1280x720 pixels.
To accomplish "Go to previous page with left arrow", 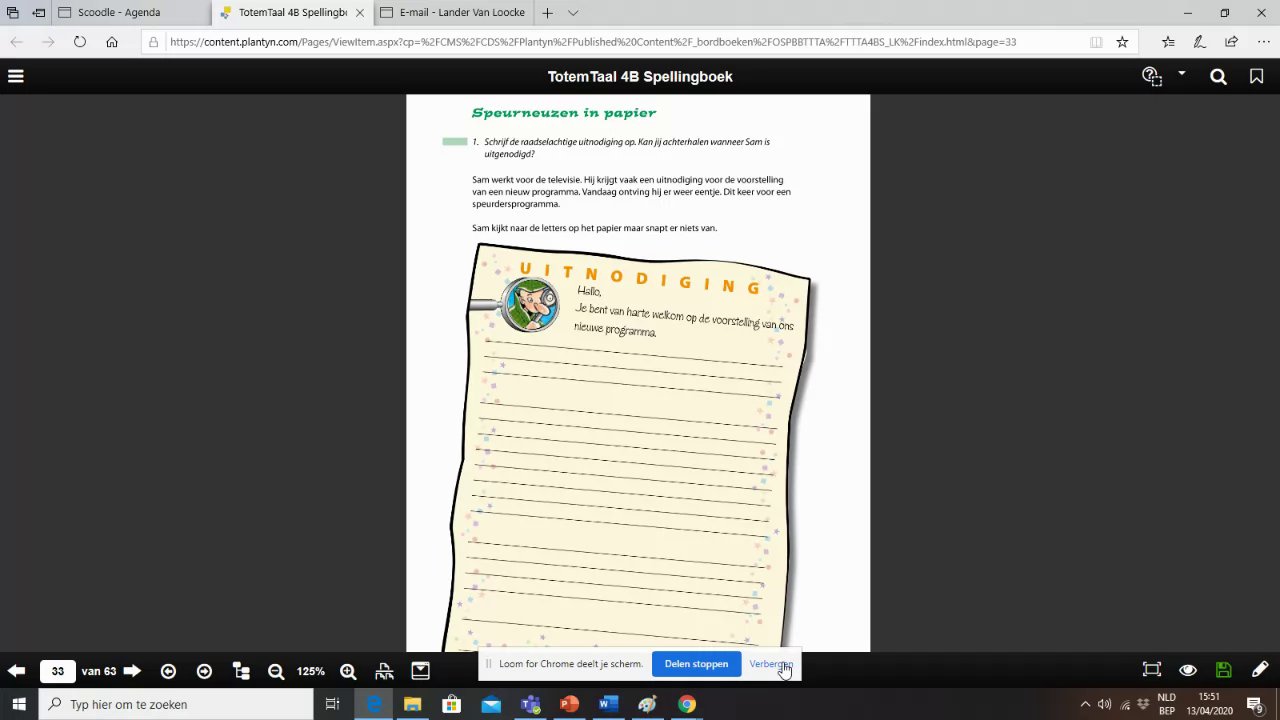I will 16,671.
